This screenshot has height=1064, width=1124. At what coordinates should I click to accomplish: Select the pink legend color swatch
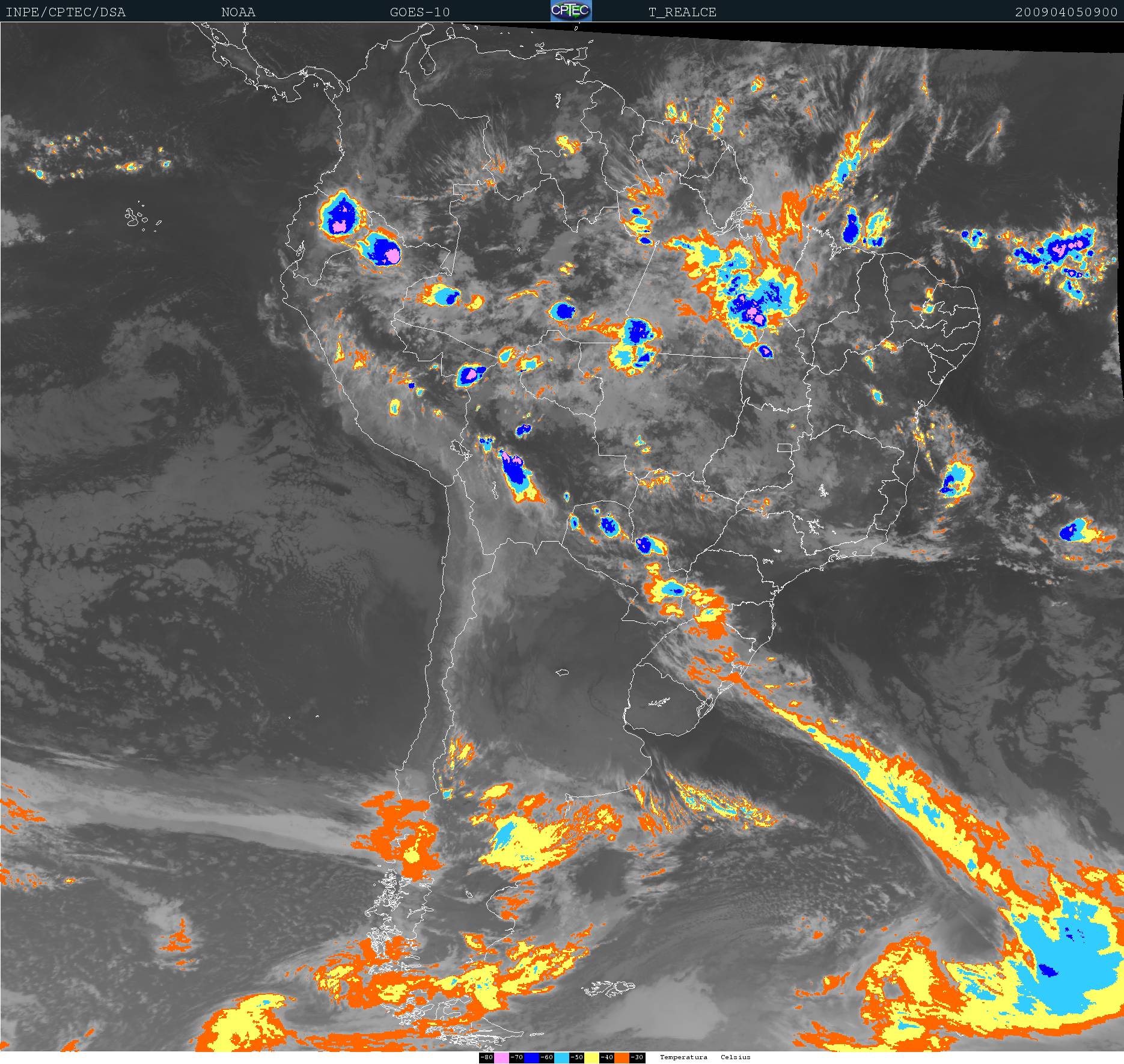501,1057
